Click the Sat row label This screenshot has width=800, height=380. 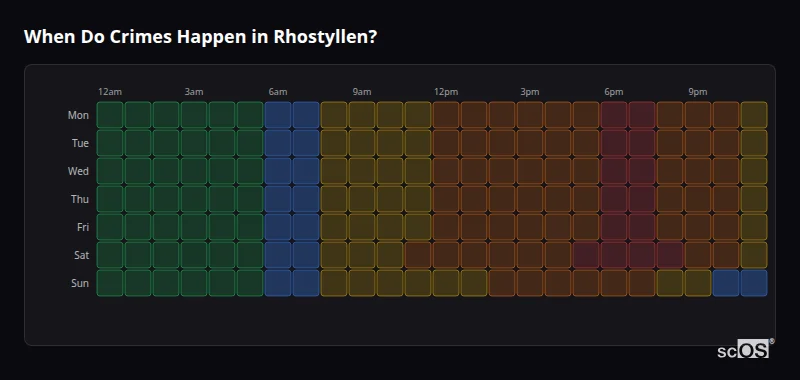tap(81, 255)
